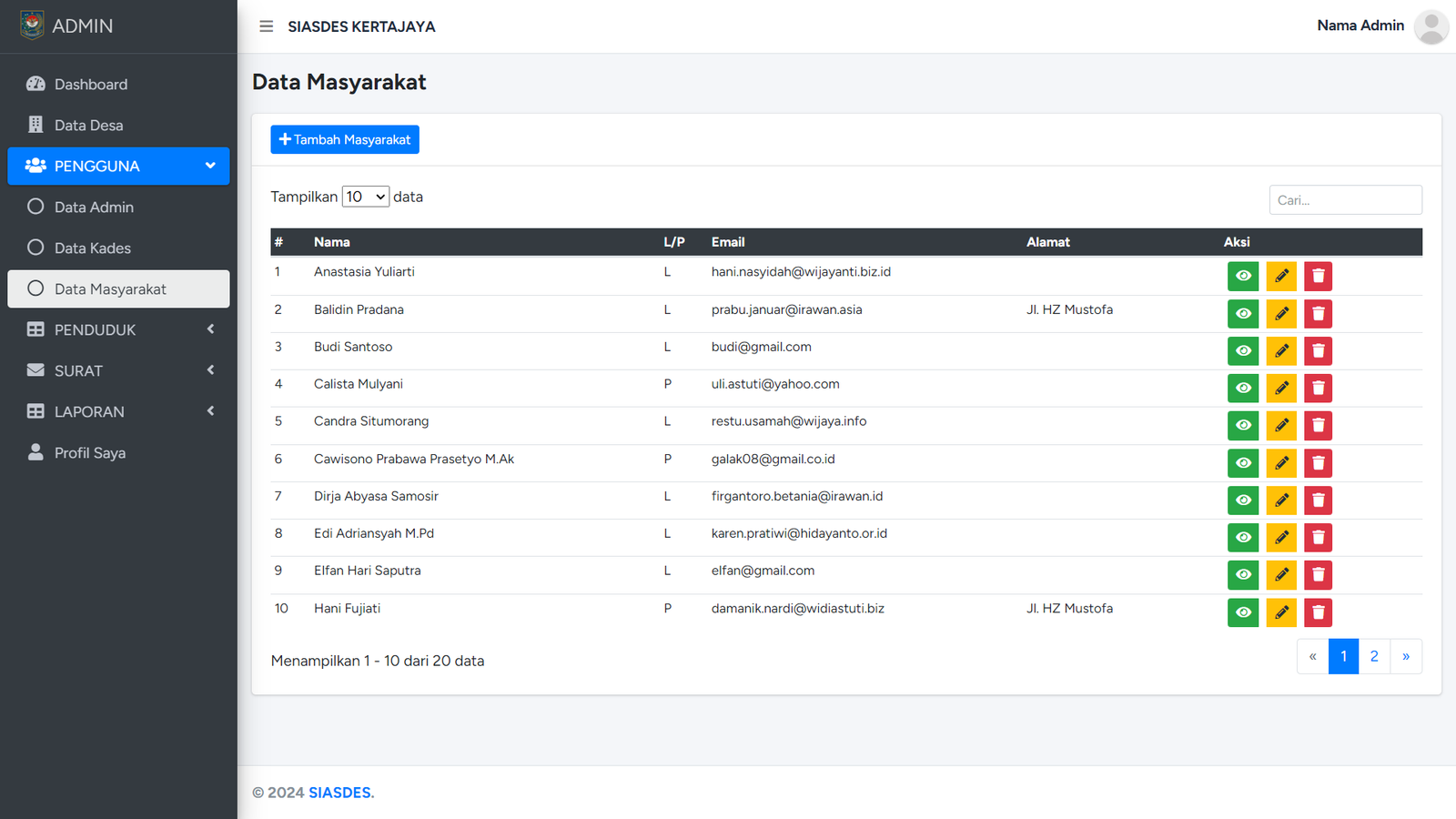The width and height of the screenshot is (1456, 819).
Task: Edit the Dirja Abyasa Samosir row
Action: click(x=1281, y=500)
